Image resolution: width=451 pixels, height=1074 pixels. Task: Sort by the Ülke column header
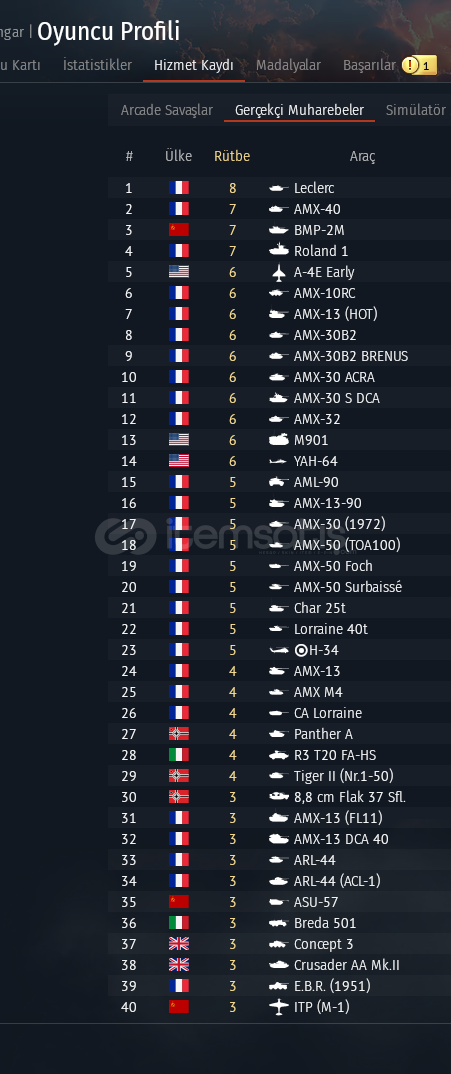[178, 156]
